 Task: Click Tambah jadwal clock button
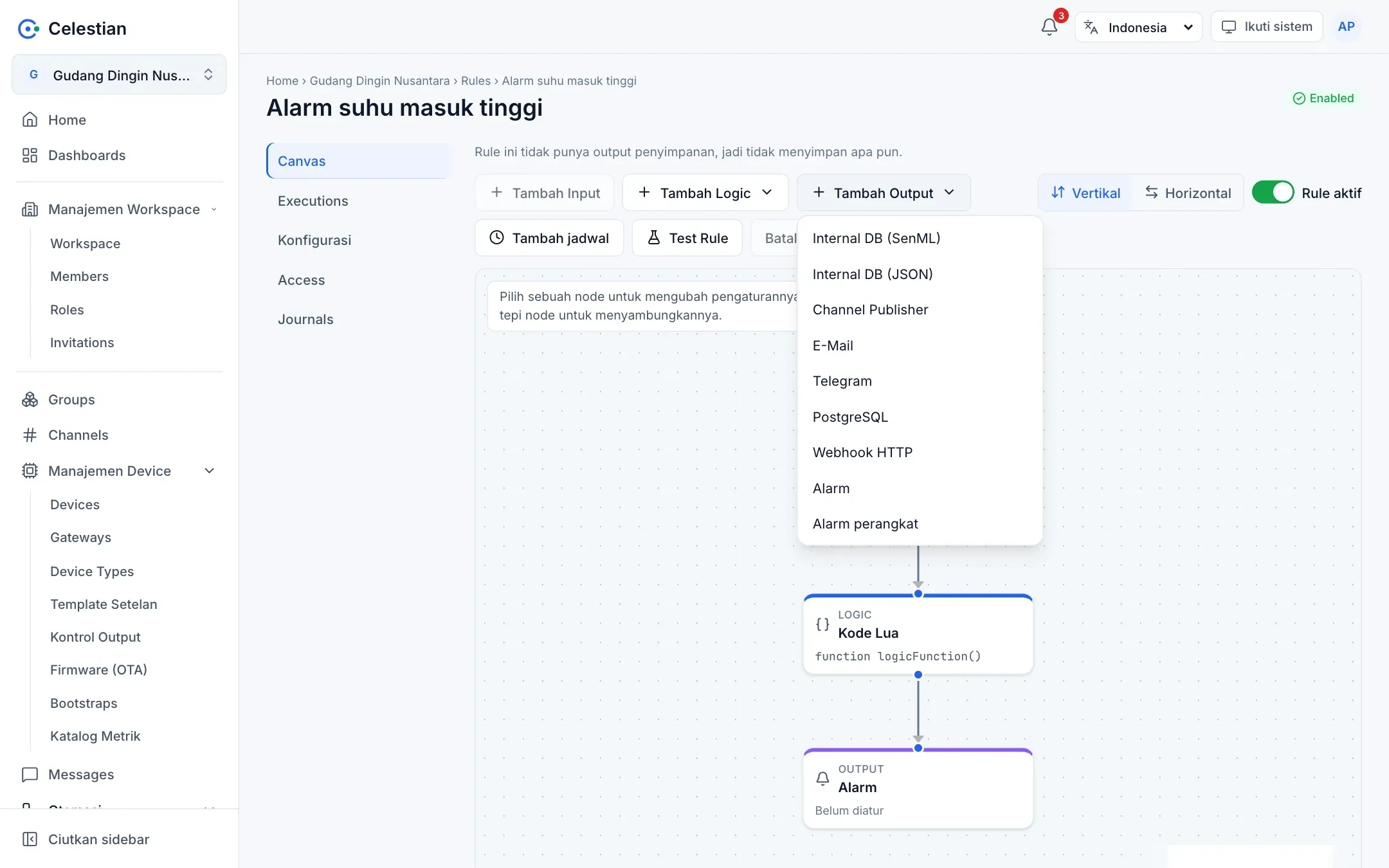pos(549,238)
